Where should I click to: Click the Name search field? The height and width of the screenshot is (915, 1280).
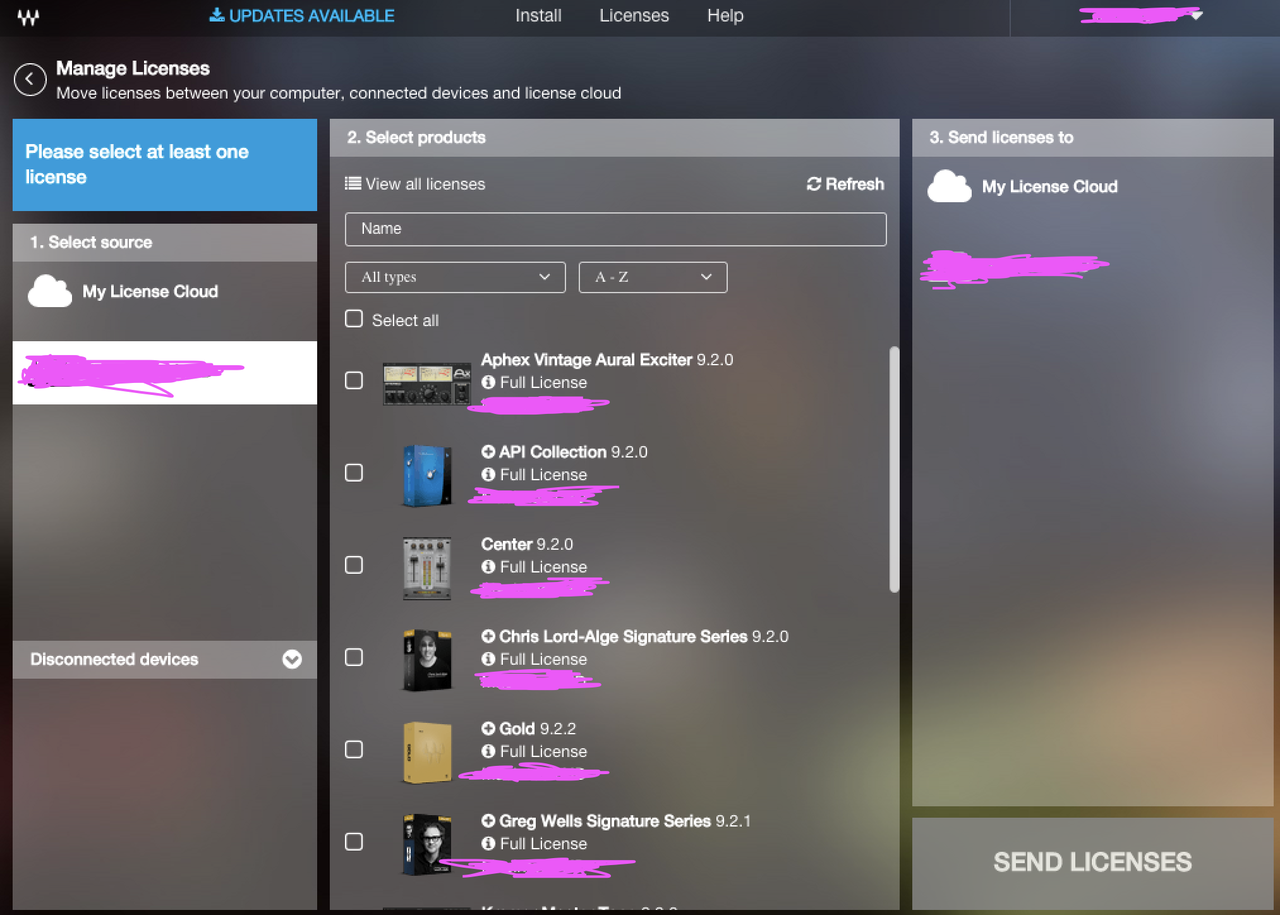(x=616, y=229)
